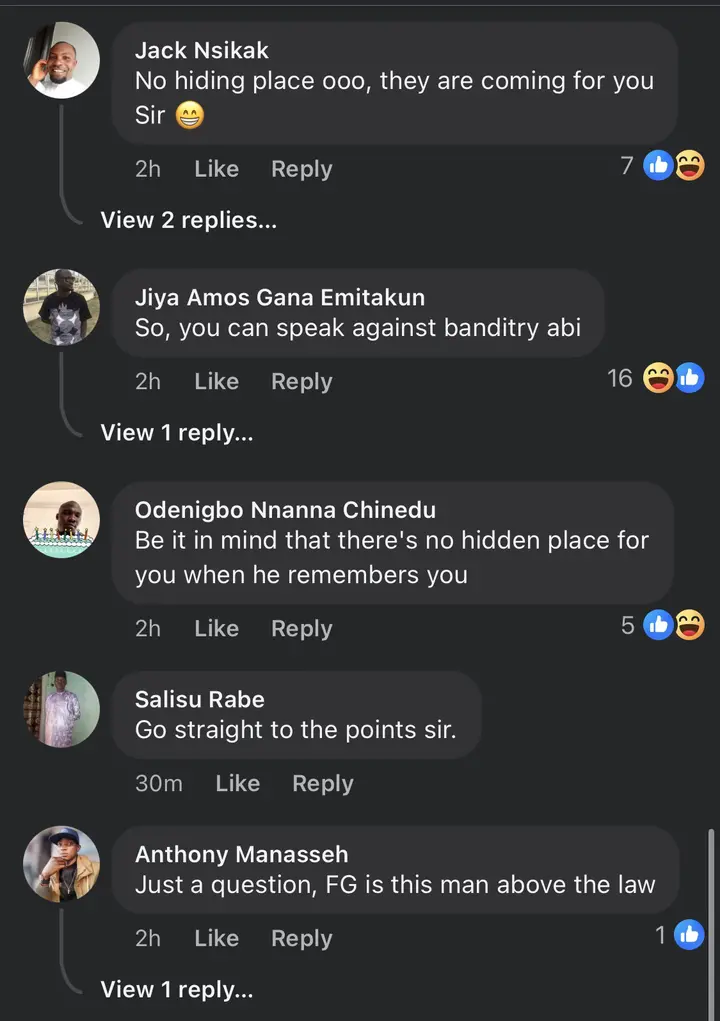Open Jiya Amos Gana Emitakun's avatar
This screenshot has height=1021, width=720.
[x=62, y=307]
